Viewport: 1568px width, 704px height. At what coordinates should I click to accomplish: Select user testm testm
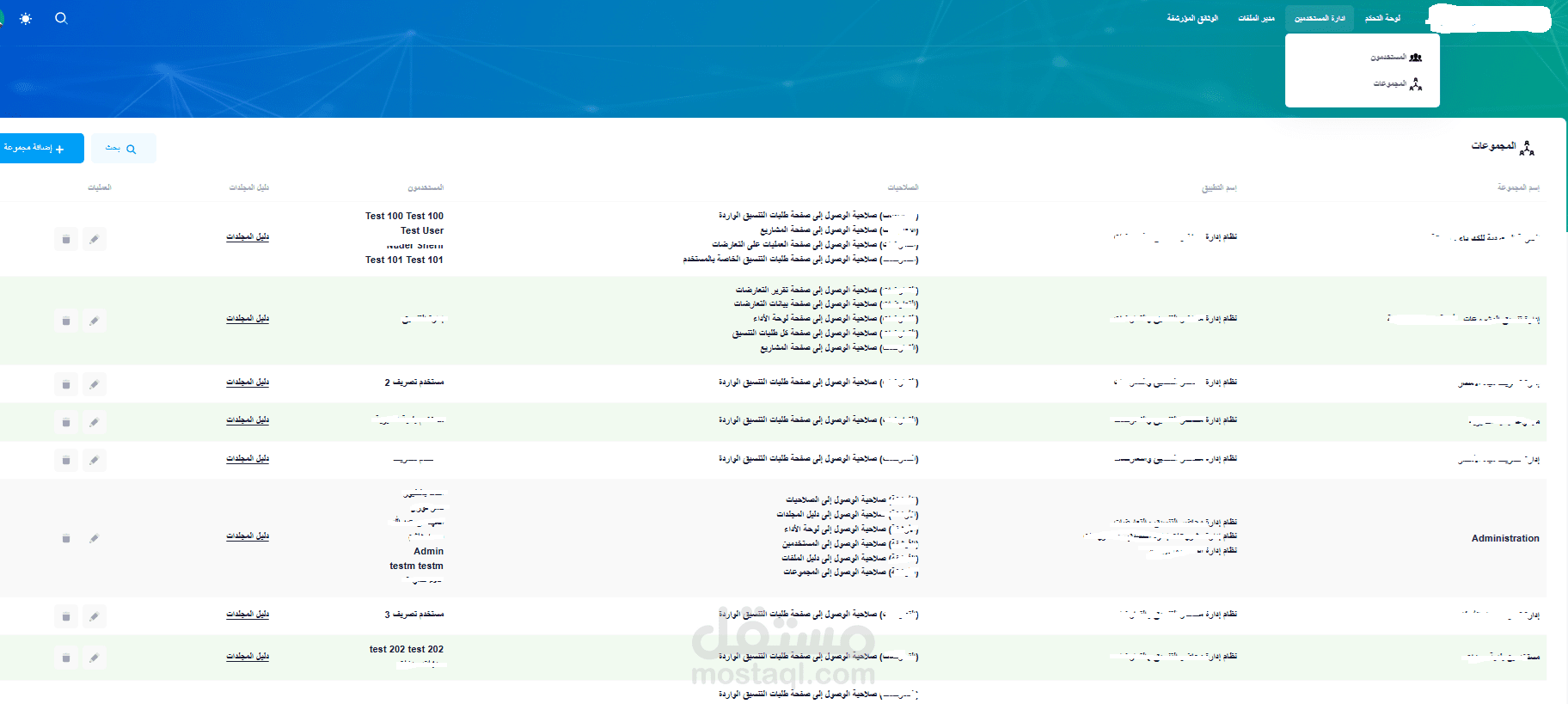click(416, 566)
